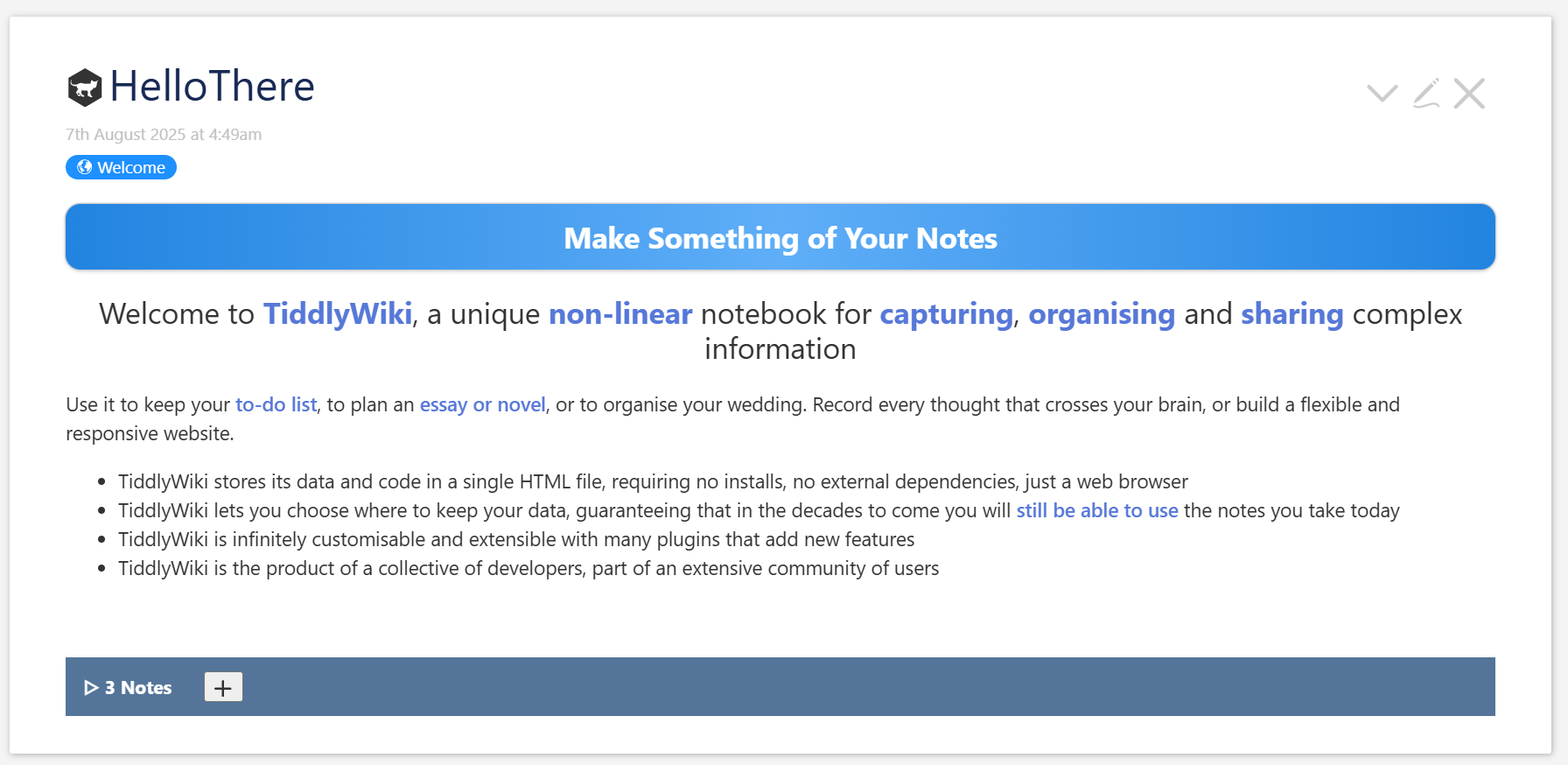The height and width of the screenshot is (765, 1568).
Task: Open the organising link
Action: pyautogui.click(x=1101, y=313)
